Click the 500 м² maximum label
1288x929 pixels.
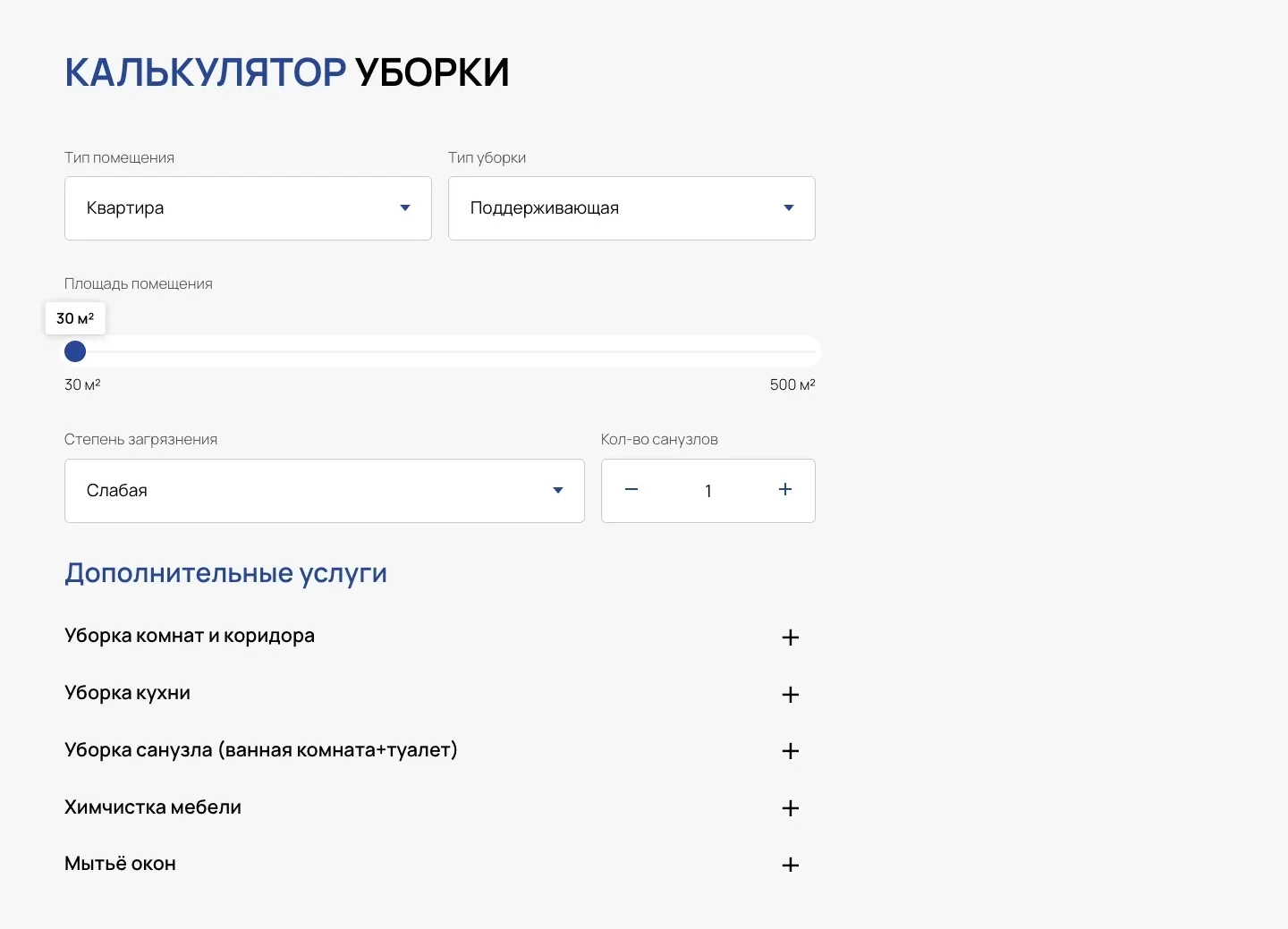pyautogui.click(x=792, y=384)
